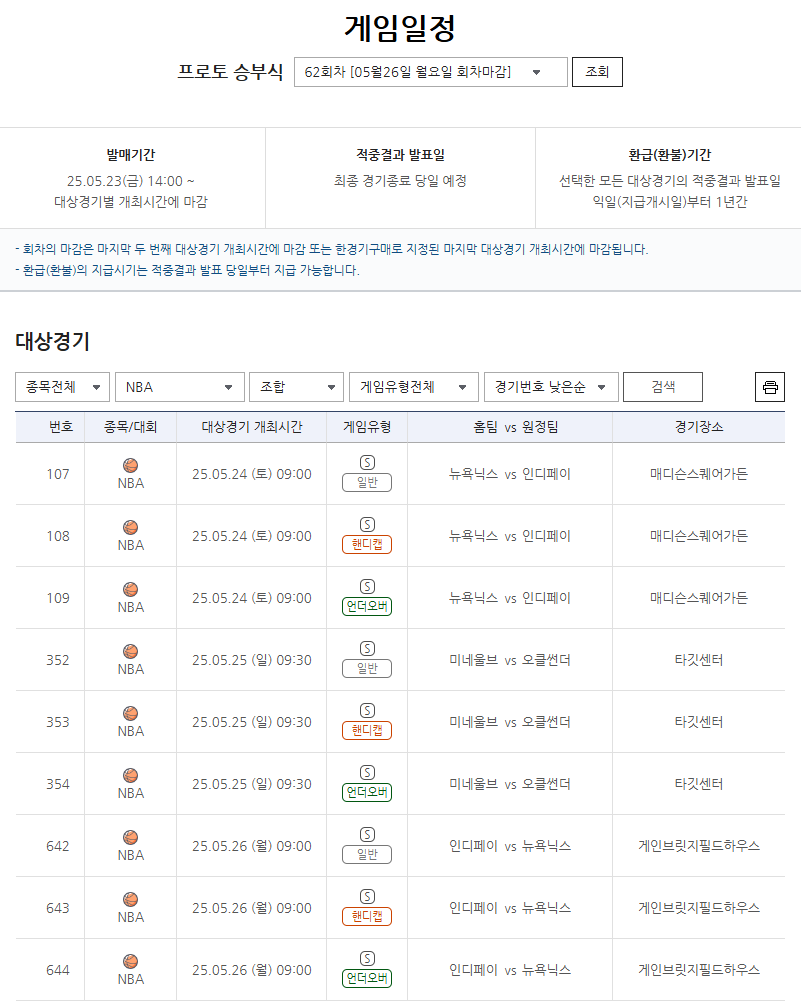Image resolution: width=801 pixels, height=1005 pixels.
Task: Click the 언더오버 badge for match 109
Action: (366, 605)
